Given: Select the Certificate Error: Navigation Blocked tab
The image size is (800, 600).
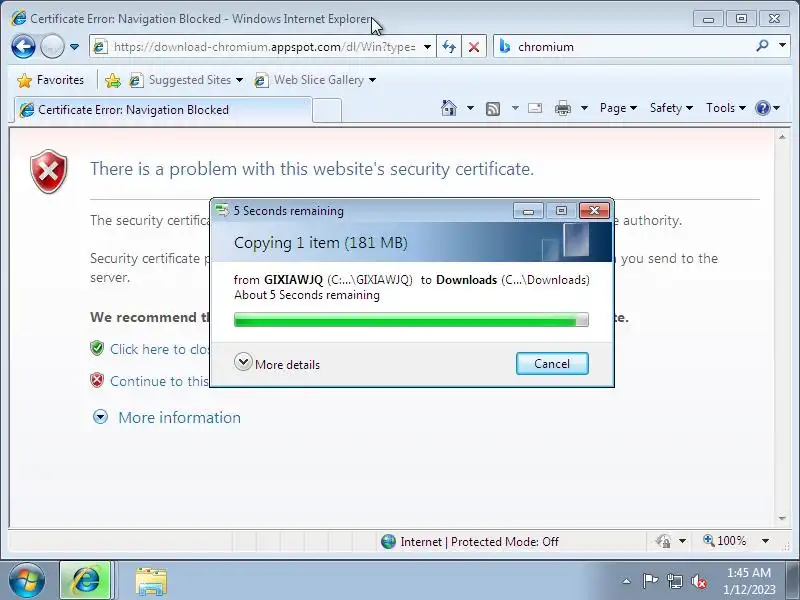Looking at the screenshot, I should (x=162, y=110).
